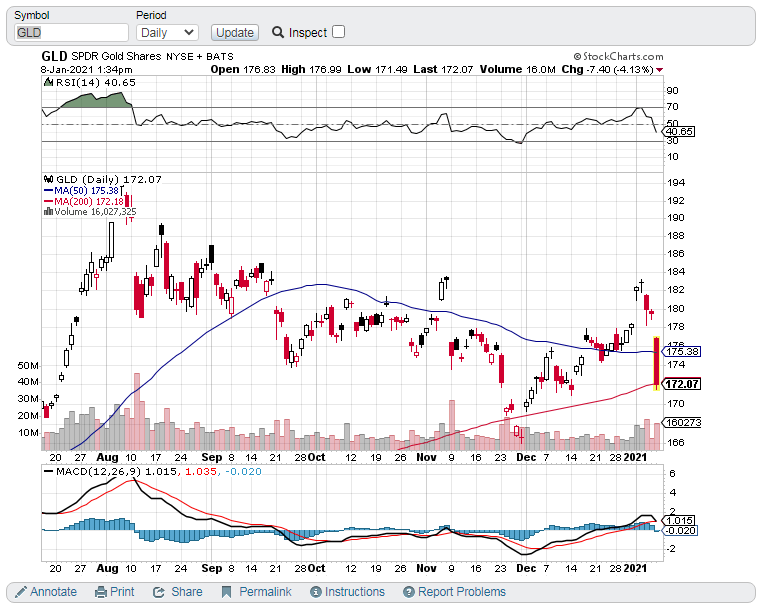Click the Print printer icon
784x608 pixels.
point(101,592)
